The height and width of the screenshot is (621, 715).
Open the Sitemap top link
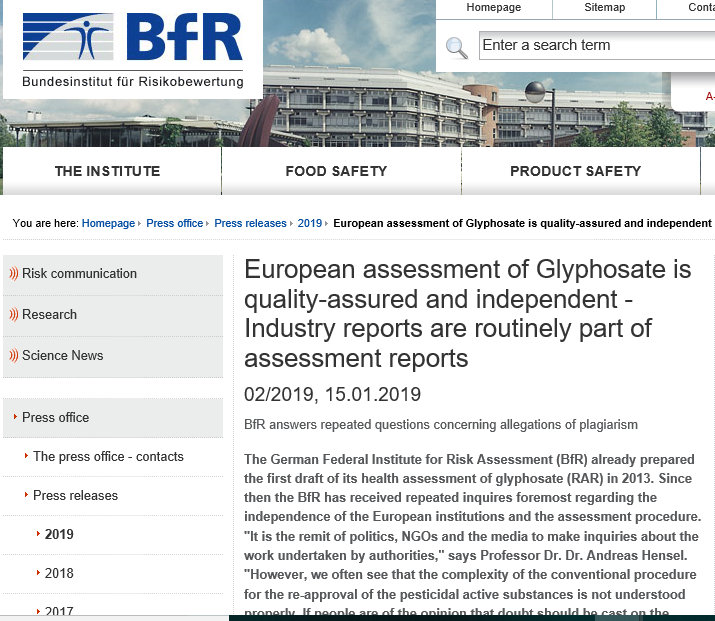604,8
